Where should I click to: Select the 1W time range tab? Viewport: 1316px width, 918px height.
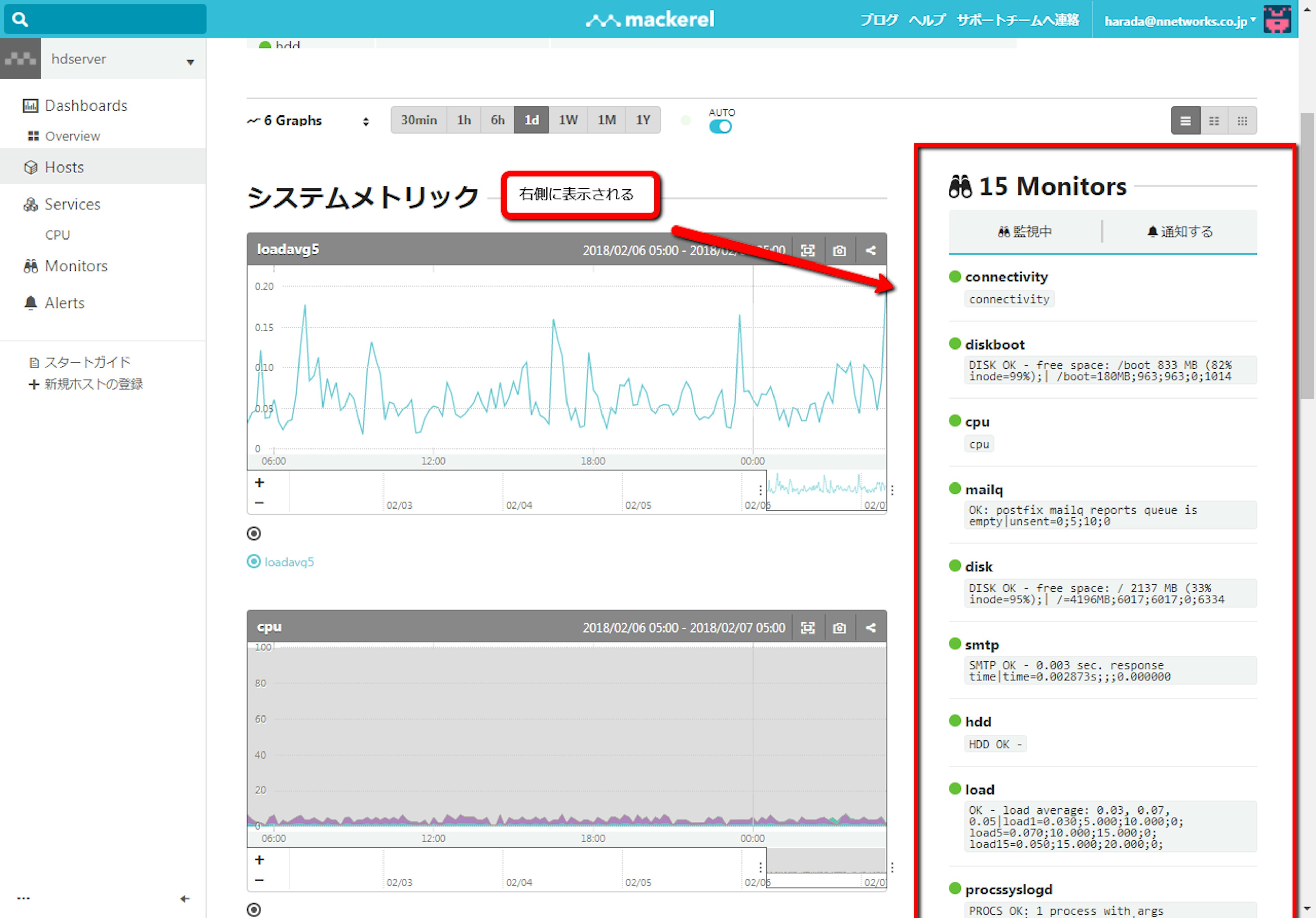tap(568, 120)
